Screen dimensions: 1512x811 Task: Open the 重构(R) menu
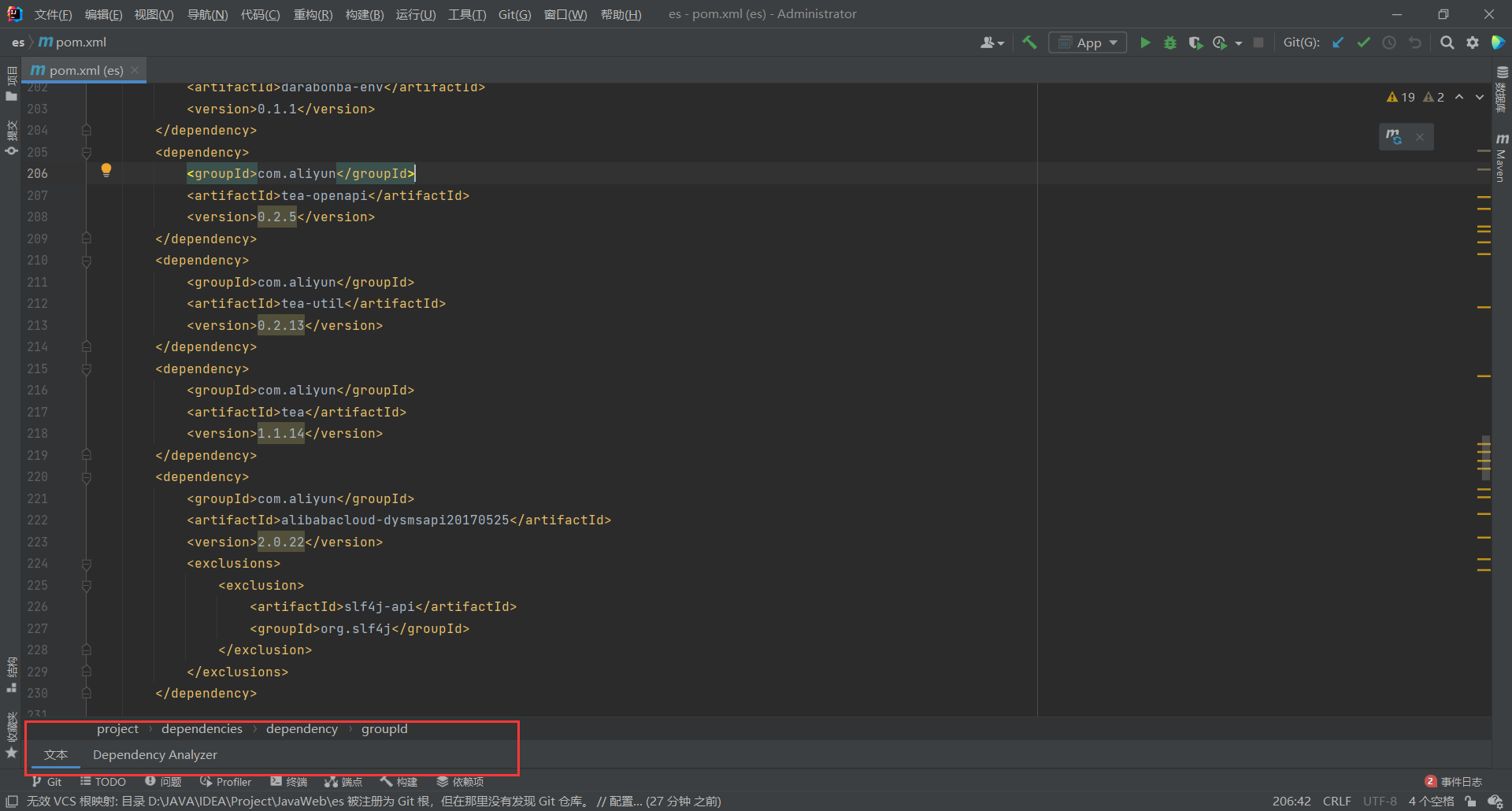tap(313, 14)
